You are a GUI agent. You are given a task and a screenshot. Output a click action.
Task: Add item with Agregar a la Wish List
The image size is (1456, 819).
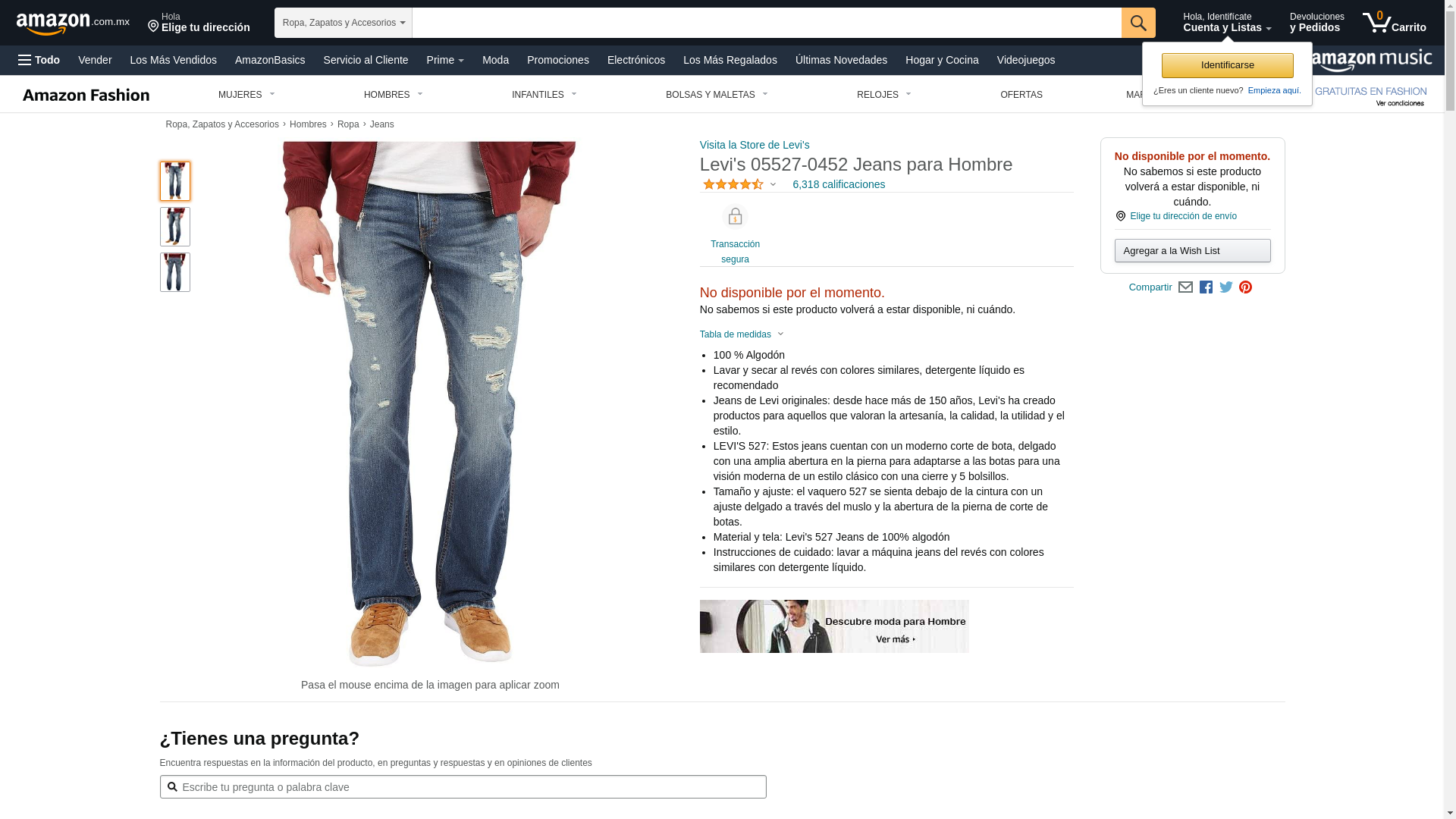(x=1192, y=251)
